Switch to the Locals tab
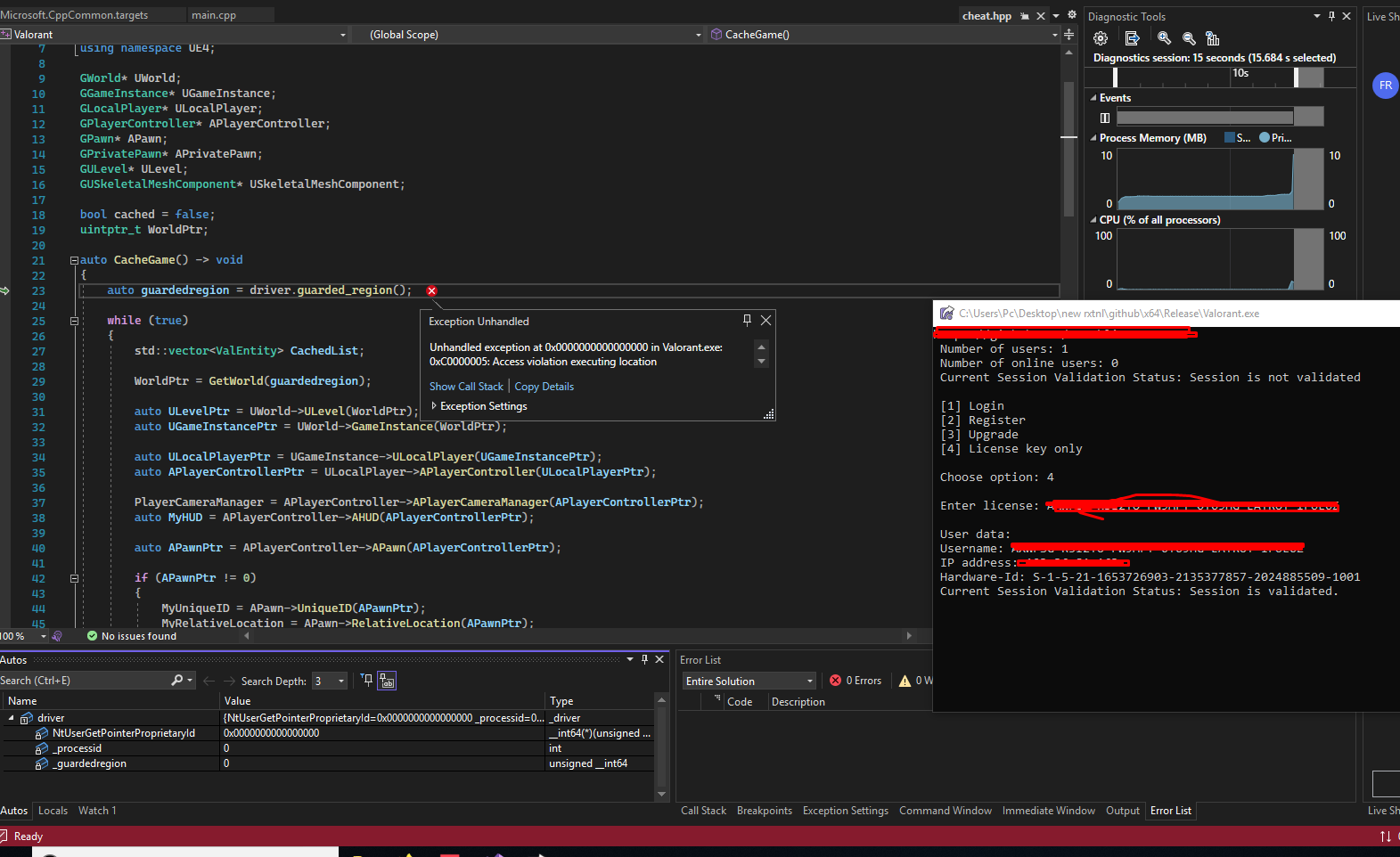Viewport: 1400px width, 857px height. 53,811
